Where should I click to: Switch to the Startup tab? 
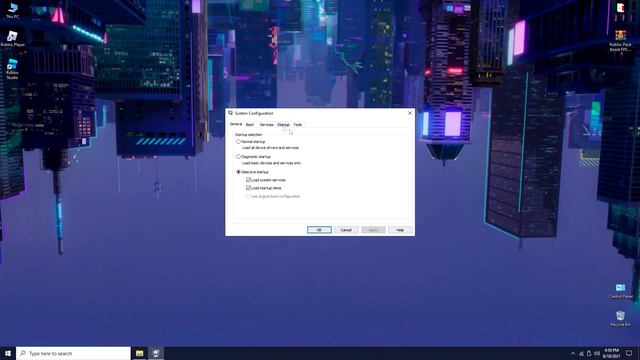coord(283,124)
